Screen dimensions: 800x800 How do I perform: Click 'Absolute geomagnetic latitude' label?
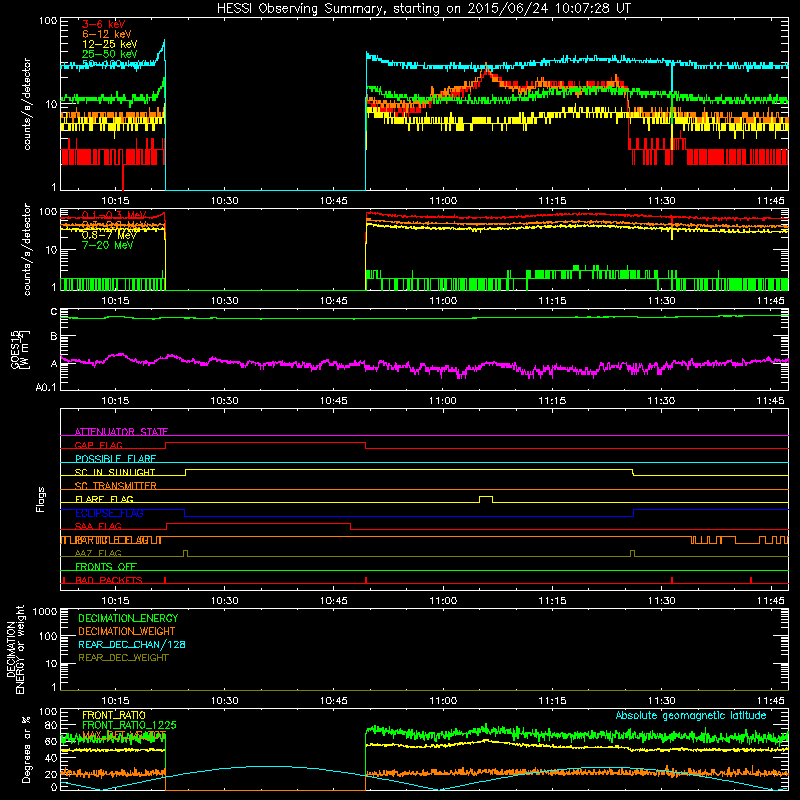(x=691, y=715)
